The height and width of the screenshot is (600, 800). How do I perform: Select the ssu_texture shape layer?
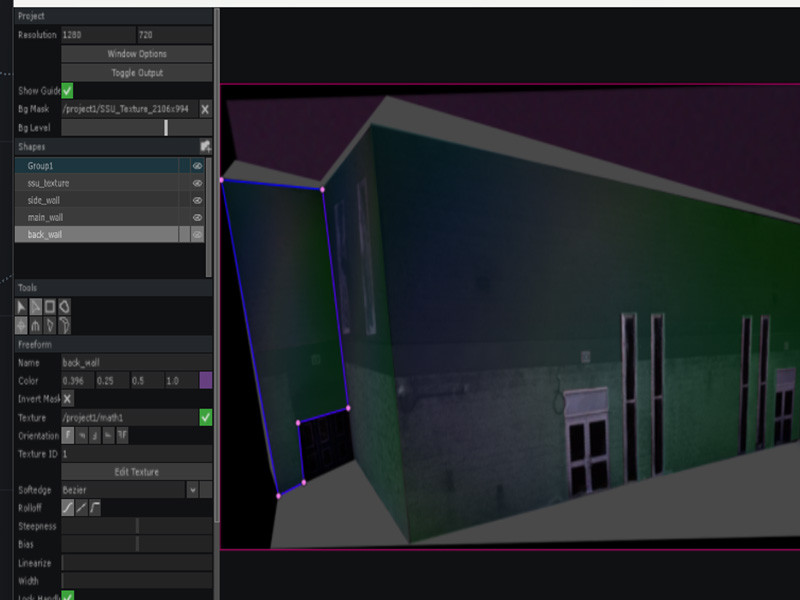pyautogui.click(x=100, y=182)
